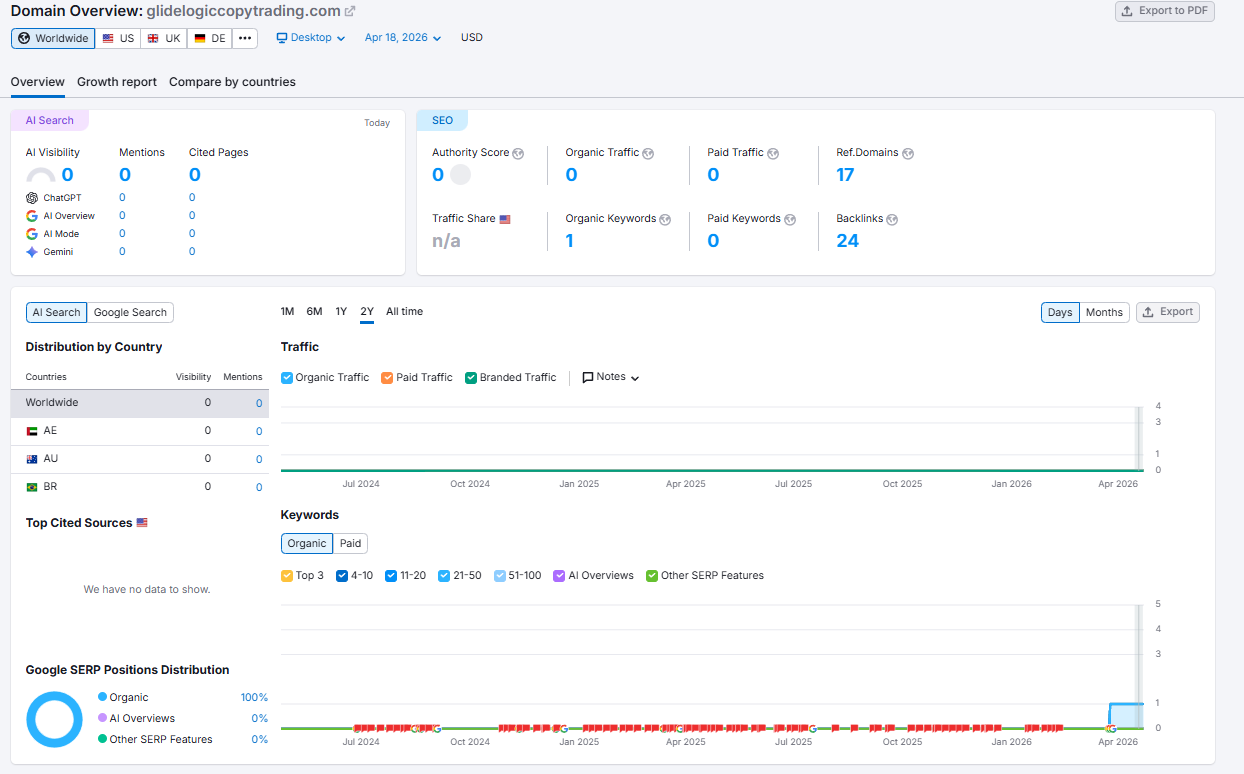Toggle the 4-10 keywords checkbox
The width and height of the screenshot is (1244, 774).
click(342, 576)
